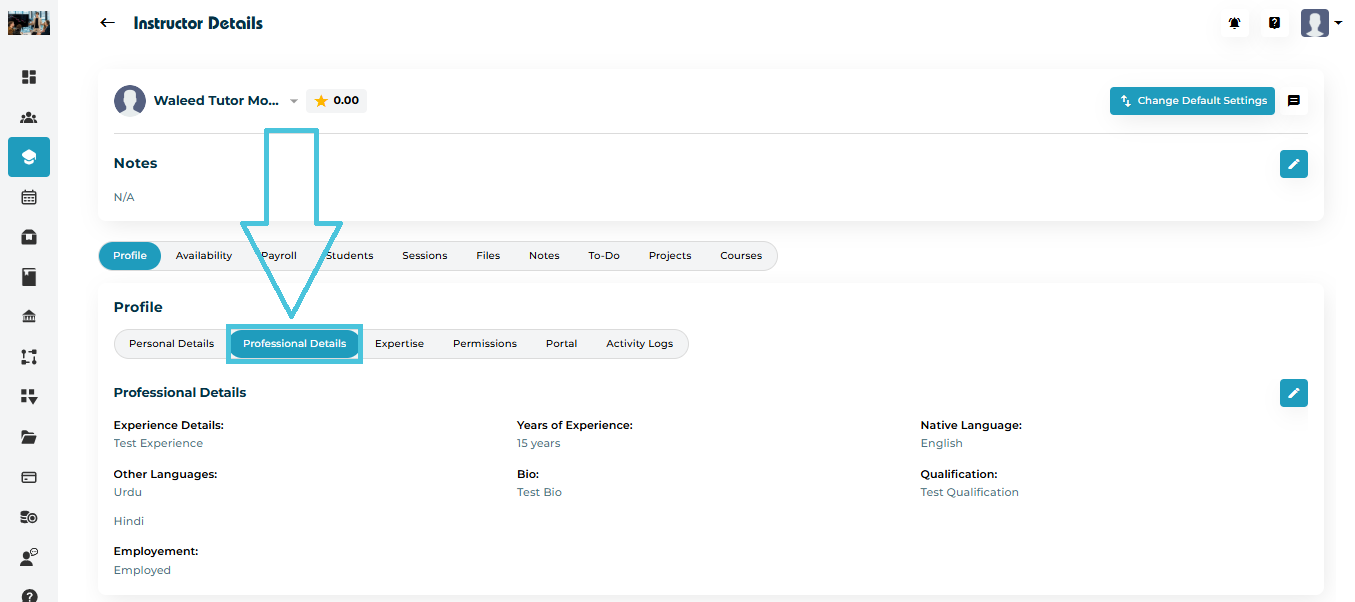Select the Expertise sub-tab
The height and width of the screenshot is (602, 1355).
(399, 344)
